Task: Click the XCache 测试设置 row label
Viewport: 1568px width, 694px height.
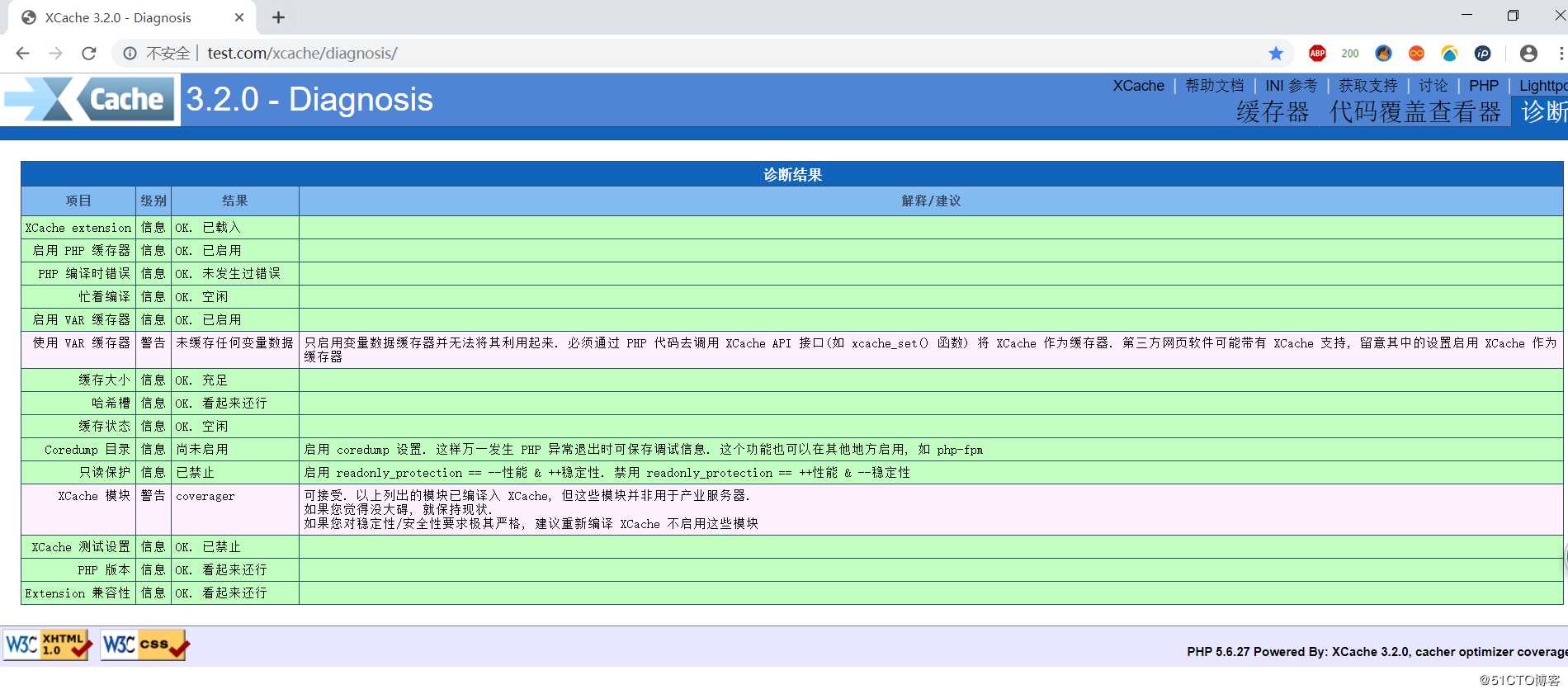Action: 81,547
